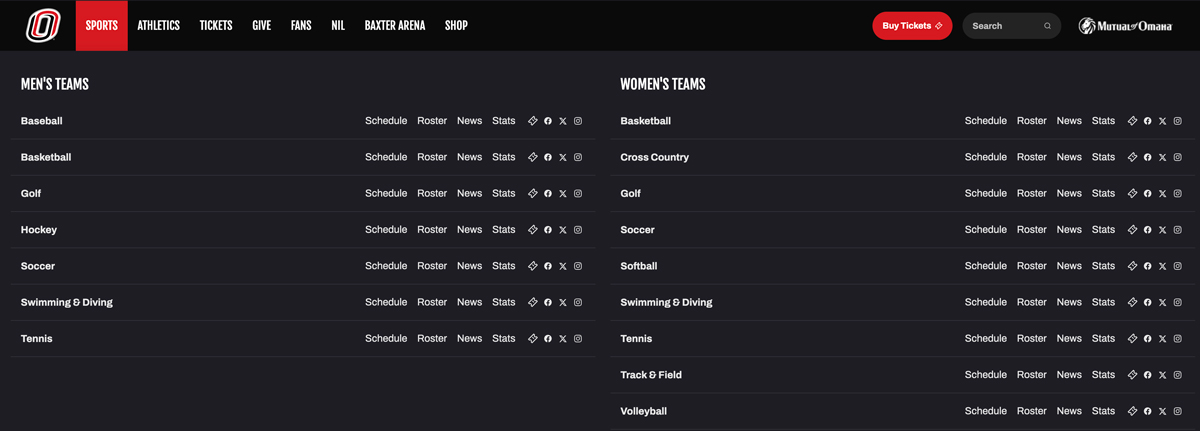The height and width of the screenshot is (431, 1200).
Task: Open Cross Country Schedule link
Action: point(985,157)
